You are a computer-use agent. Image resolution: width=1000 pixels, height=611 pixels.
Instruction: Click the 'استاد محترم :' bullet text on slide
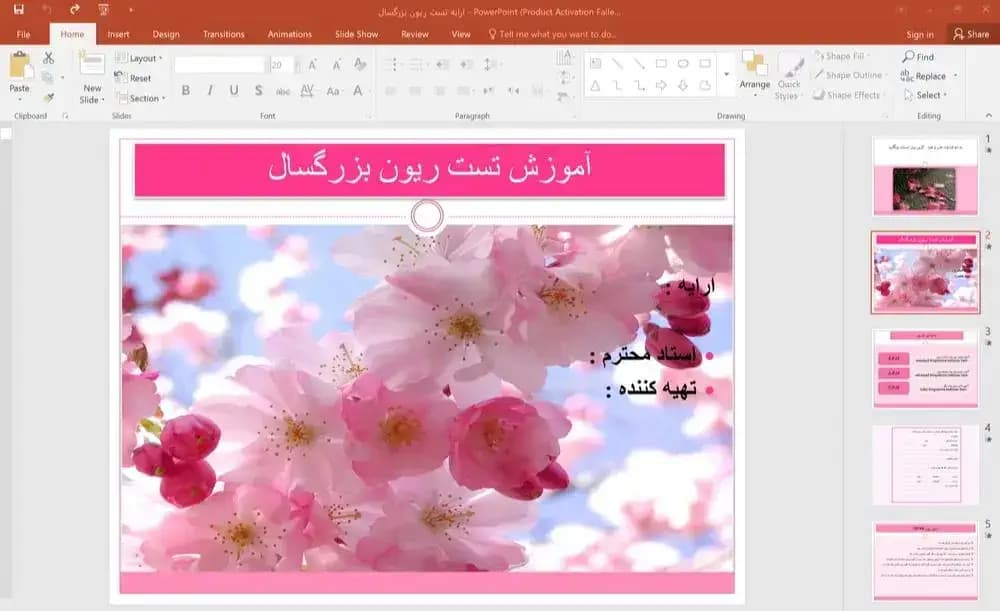[x=643, y=355]
